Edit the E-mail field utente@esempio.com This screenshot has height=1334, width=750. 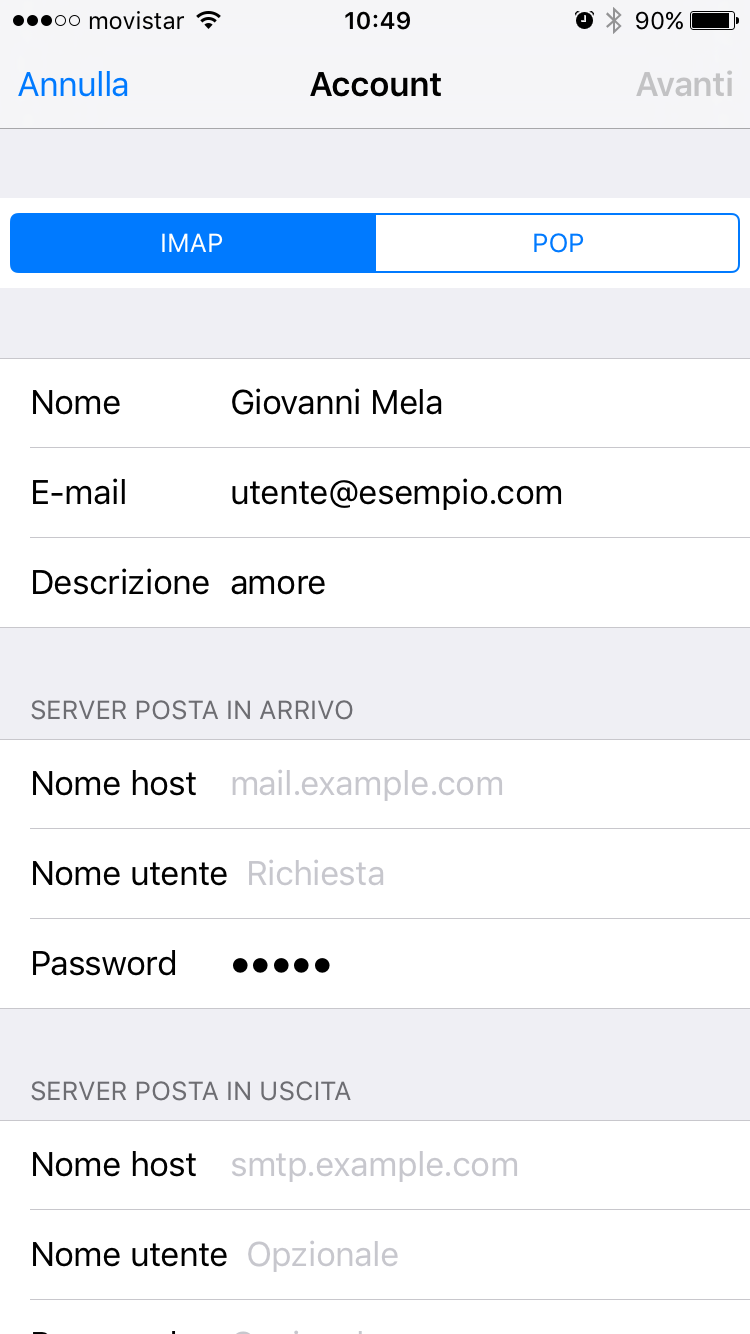tap(375, 493)
